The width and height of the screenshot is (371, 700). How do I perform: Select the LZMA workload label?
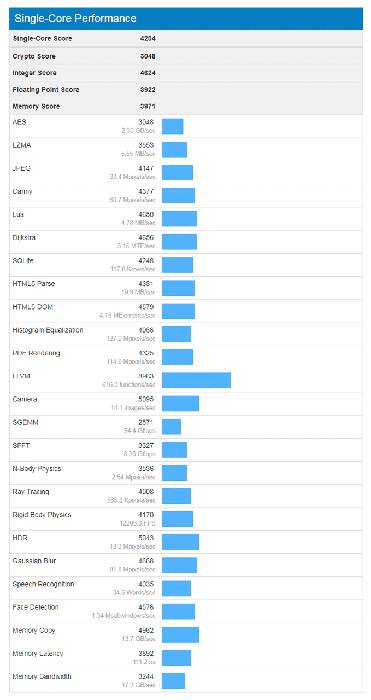point(22,146)
